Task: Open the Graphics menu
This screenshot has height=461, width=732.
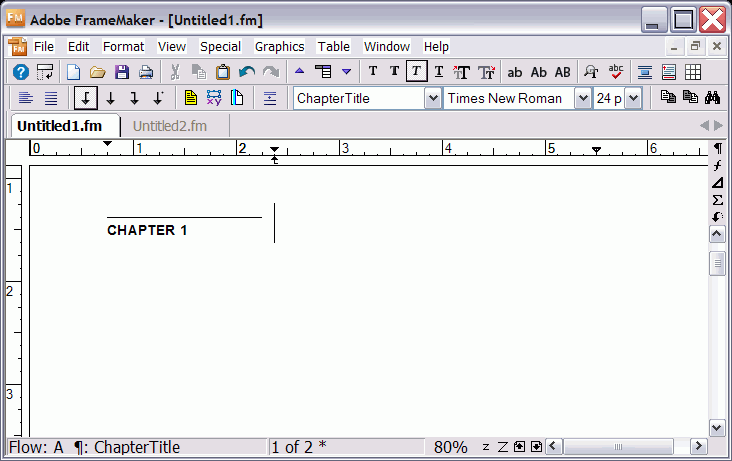Action: [x=280, y=47]
